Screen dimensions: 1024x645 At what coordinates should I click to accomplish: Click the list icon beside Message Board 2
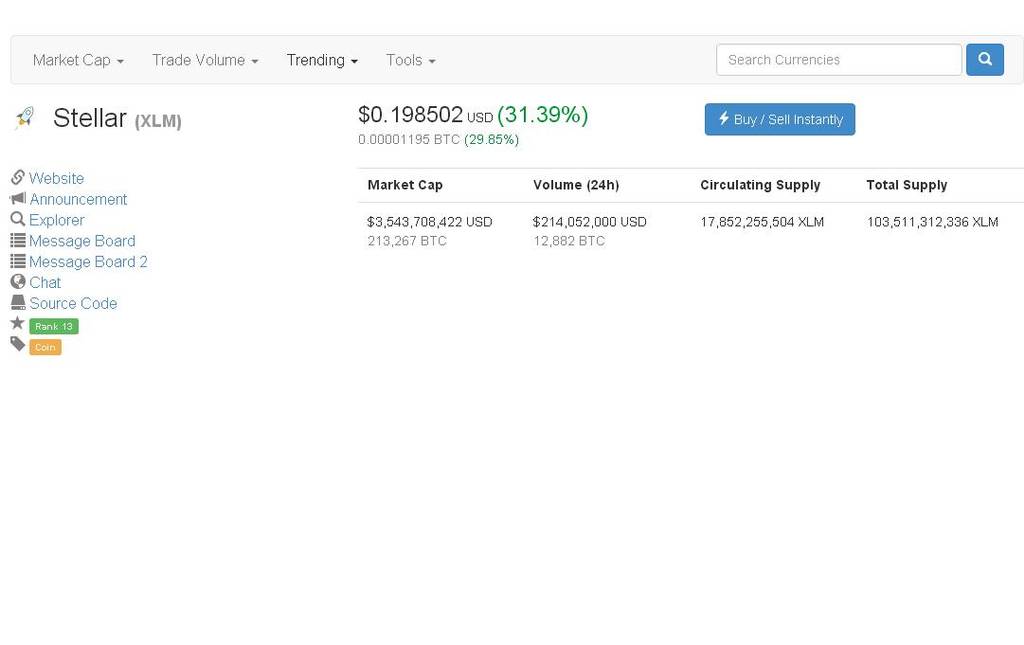click(18, 261)
